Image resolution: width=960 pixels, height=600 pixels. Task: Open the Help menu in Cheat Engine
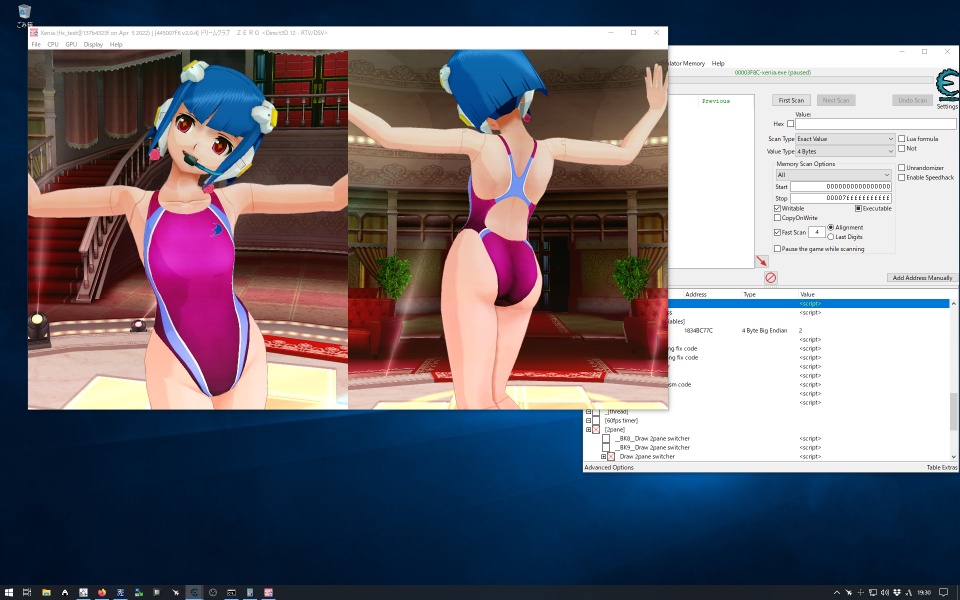pos(718,64)
